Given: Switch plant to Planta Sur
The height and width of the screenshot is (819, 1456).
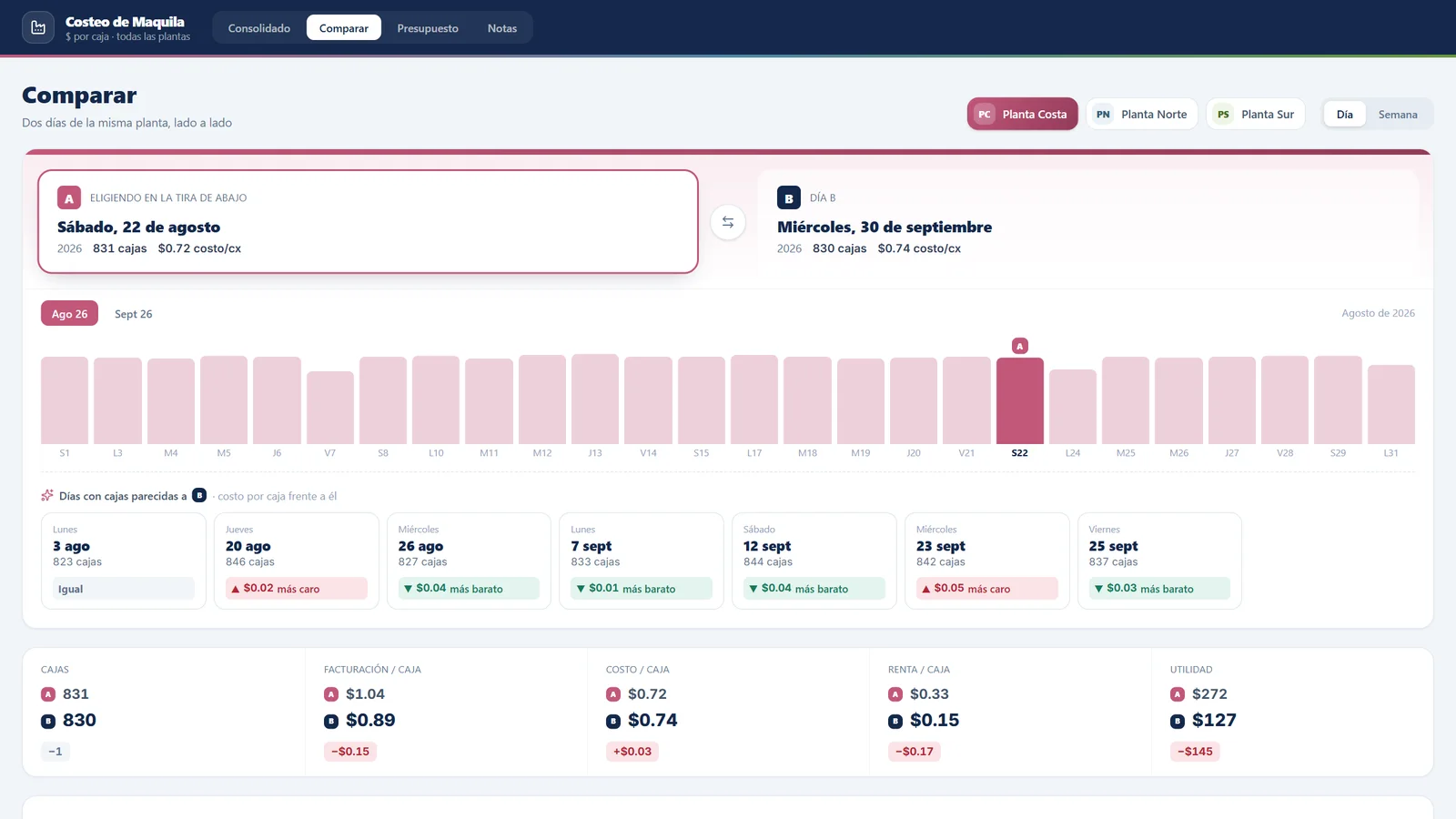Looking at the screenshot, I should [1256, 115].
